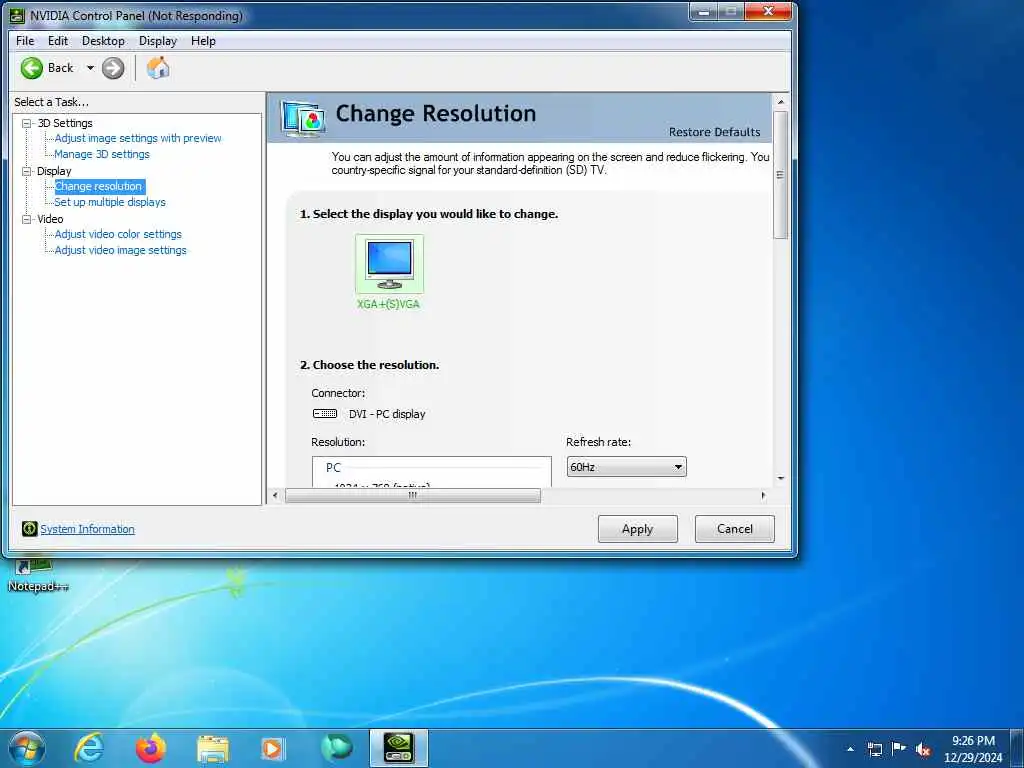
Task: Click Restore Defaults link
Action: tap(714, 132)
